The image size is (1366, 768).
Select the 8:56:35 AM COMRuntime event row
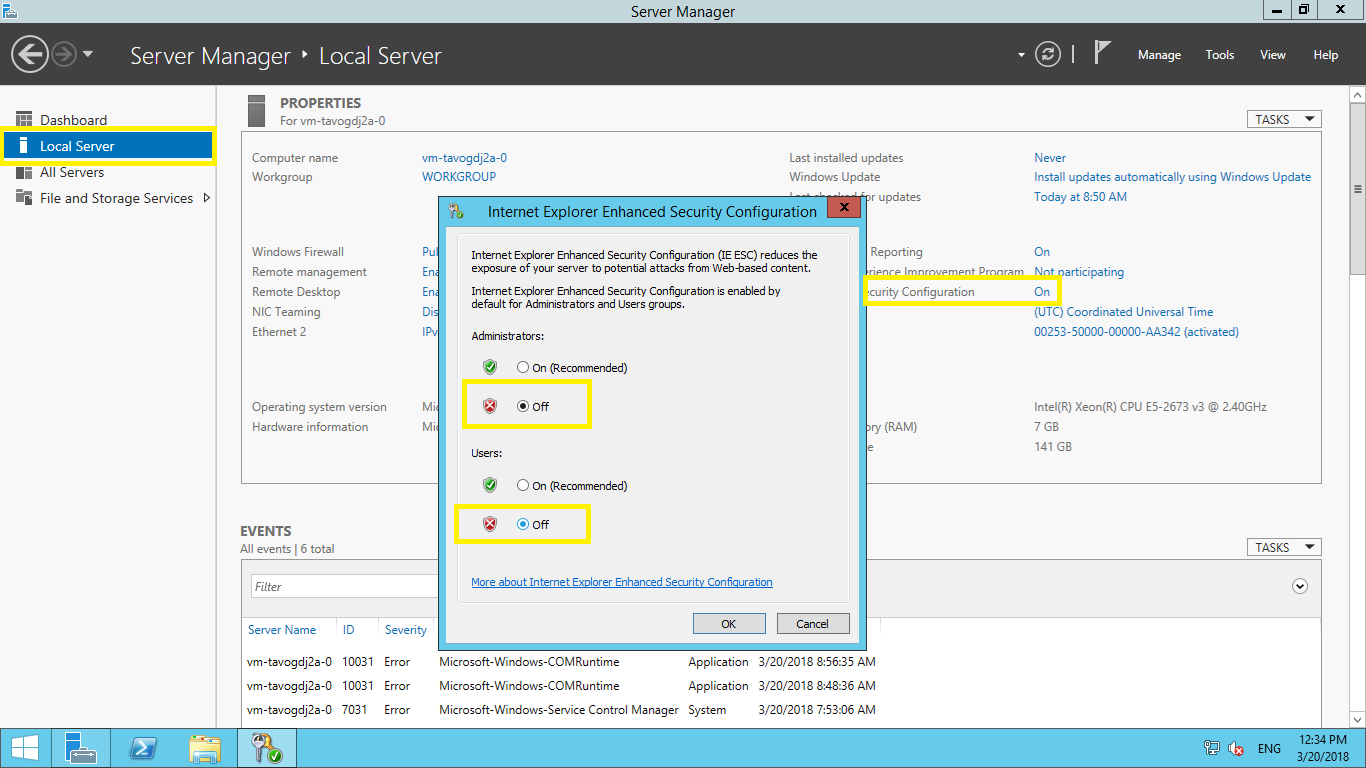781,662
